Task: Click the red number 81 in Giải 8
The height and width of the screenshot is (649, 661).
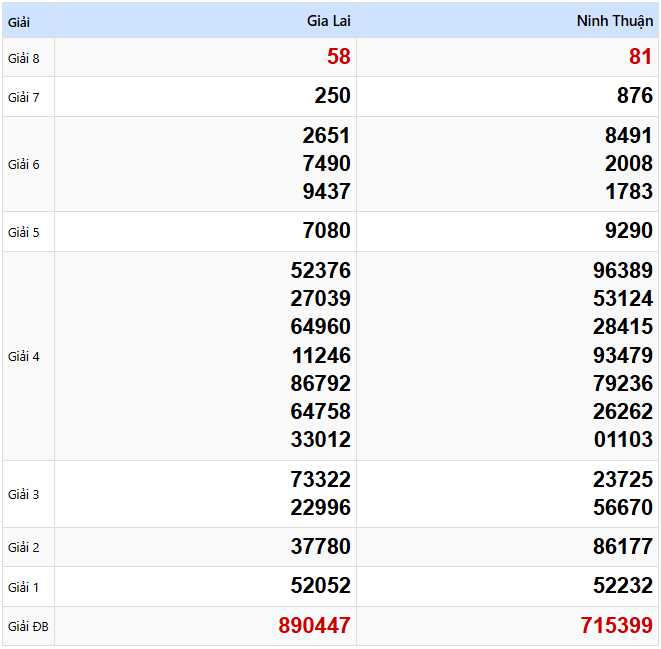Action: pyautogui.click(x=640, y=57)
